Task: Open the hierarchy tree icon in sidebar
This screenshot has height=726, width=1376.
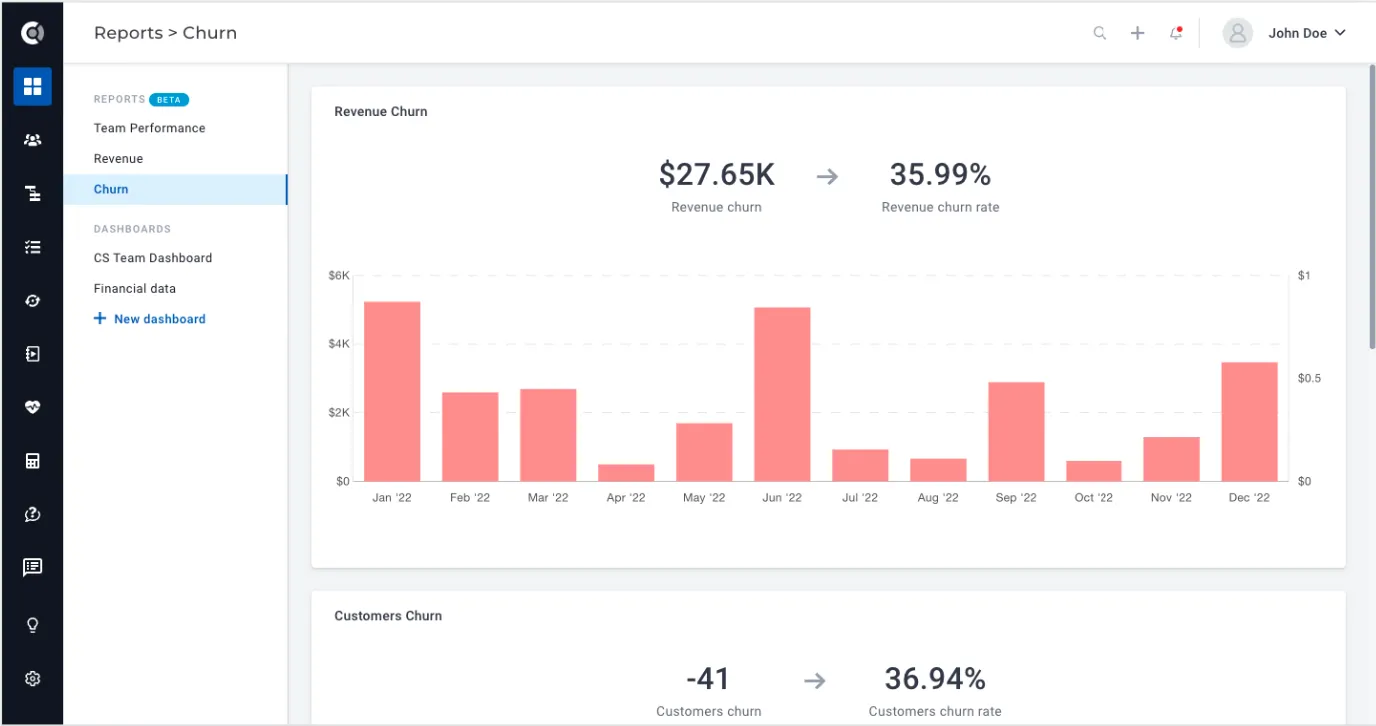Action: tap(32, 193)
